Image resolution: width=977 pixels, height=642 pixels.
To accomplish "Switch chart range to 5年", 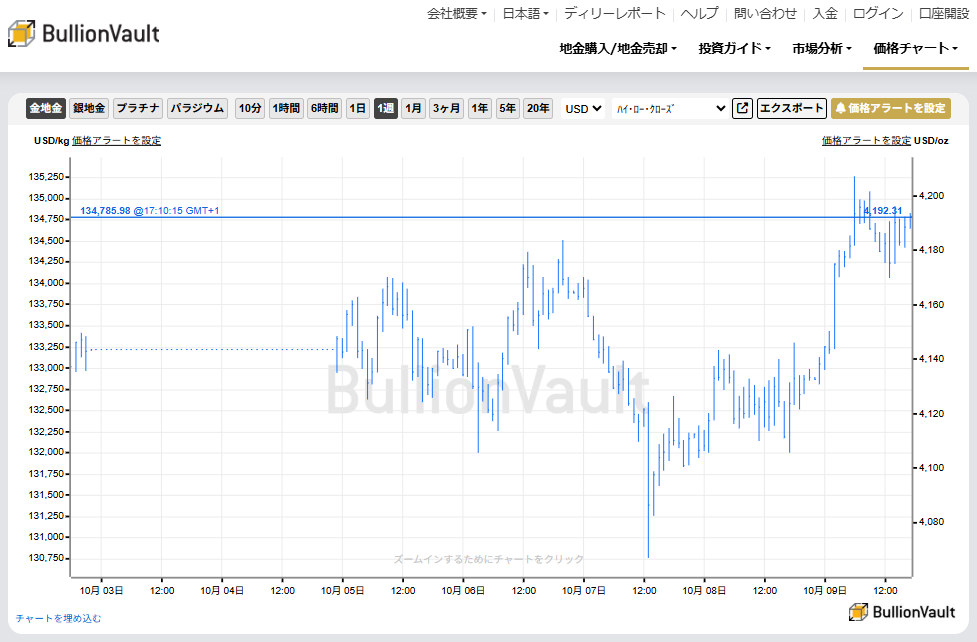I will [x=507, y=108].
